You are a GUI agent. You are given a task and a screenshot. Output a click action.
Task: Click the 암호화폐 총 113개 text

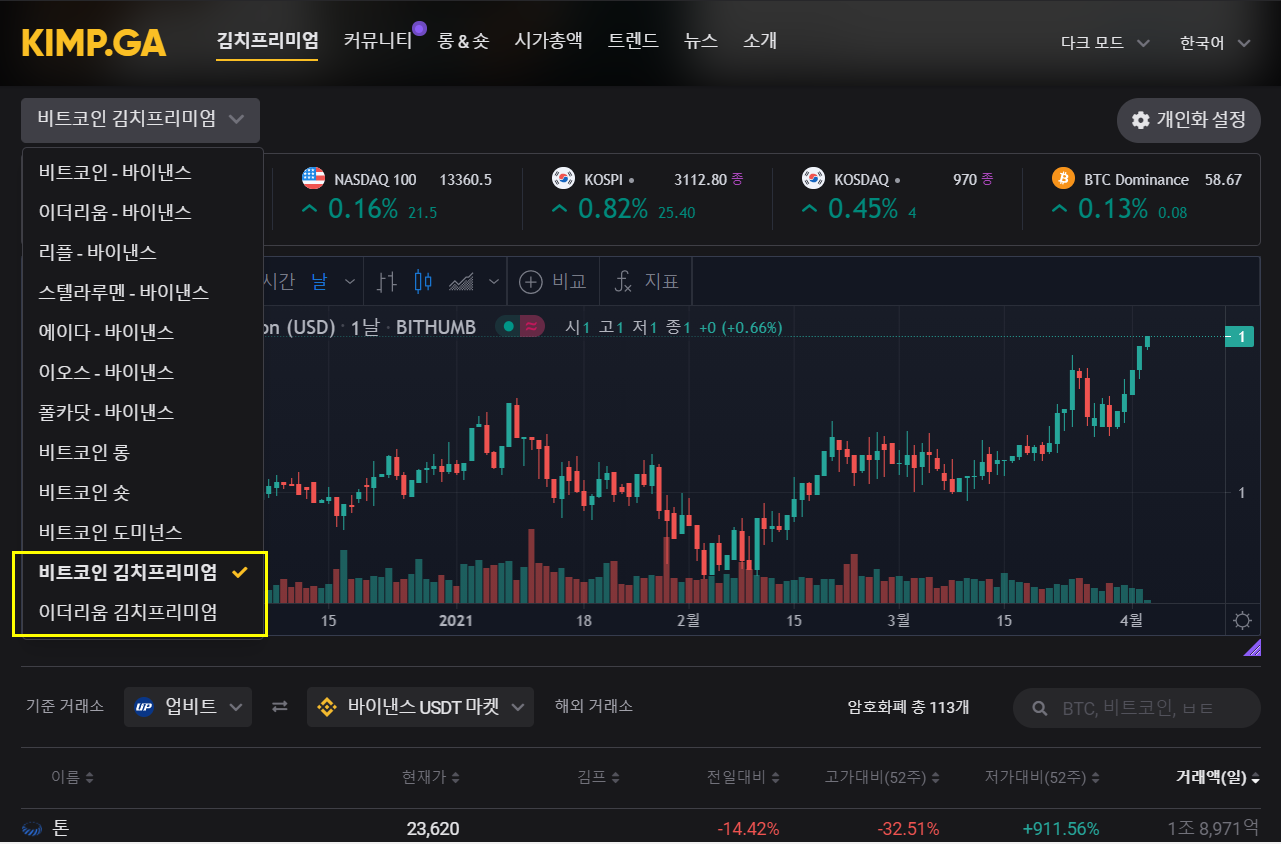(x=908, y=707)
